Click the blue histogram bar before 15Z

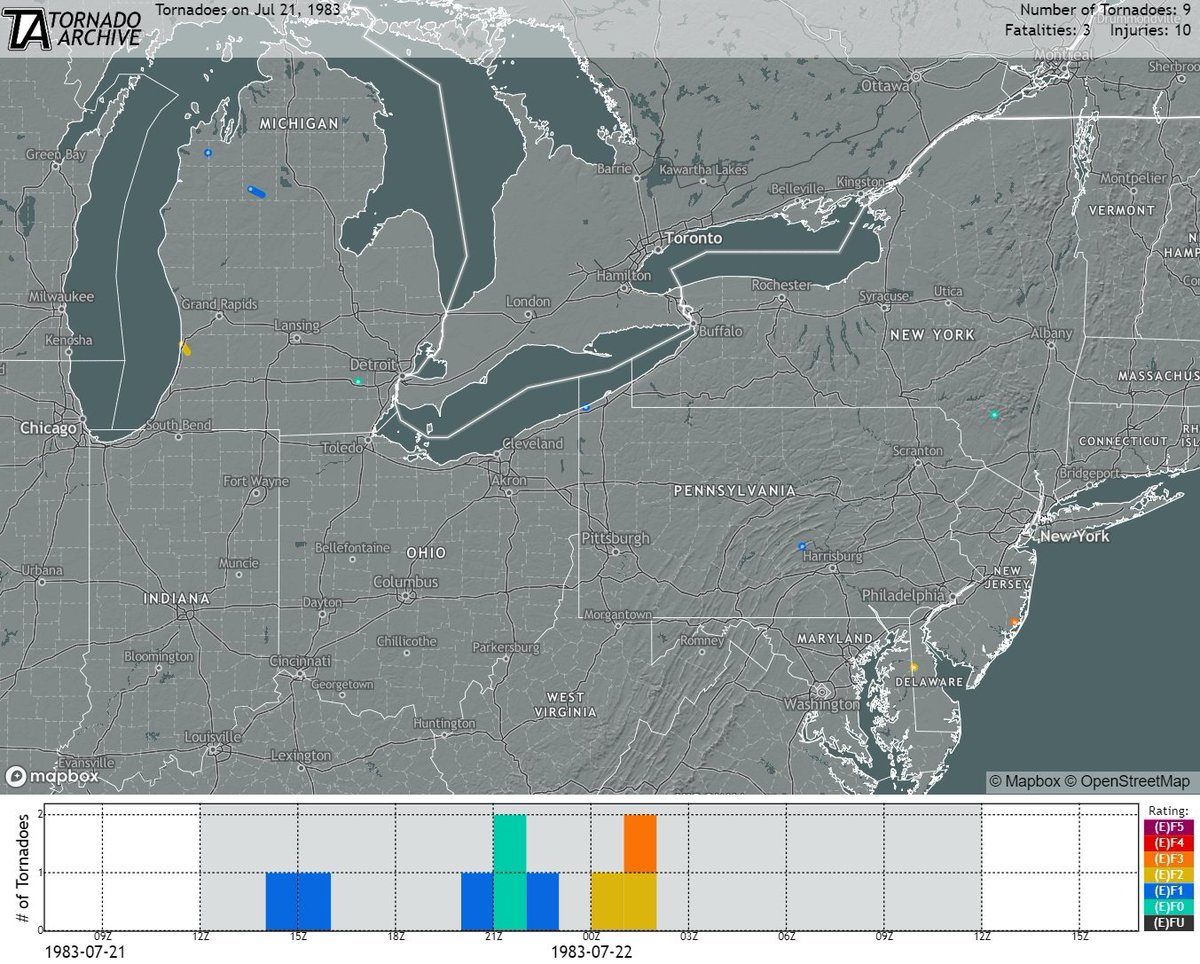[x=282, y=902]
